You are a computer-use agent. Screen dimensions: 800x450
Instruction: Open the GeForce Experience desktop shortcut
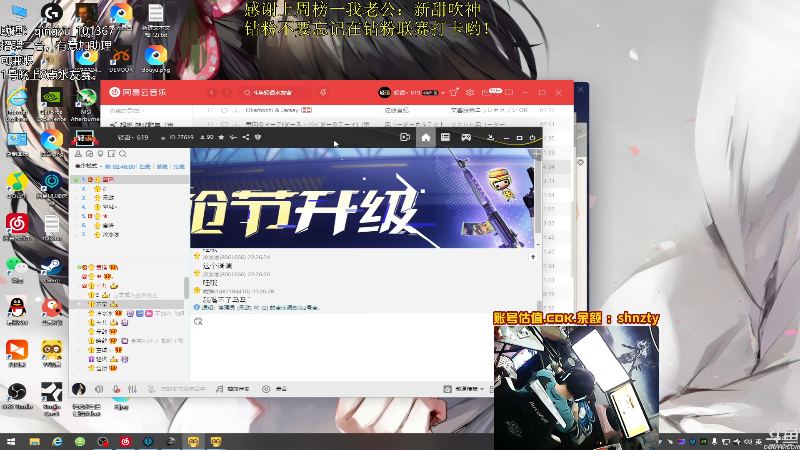(52, 105)
